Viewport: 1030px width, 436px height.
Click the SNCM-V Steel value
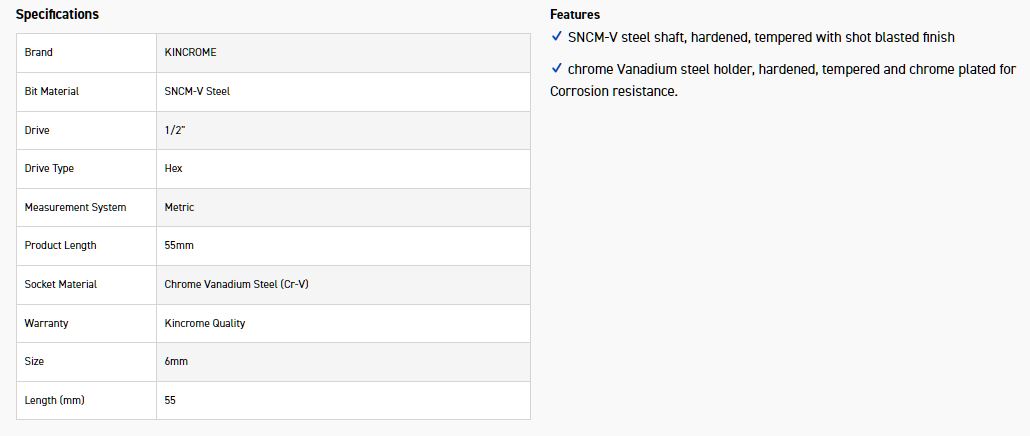[197, 91]
